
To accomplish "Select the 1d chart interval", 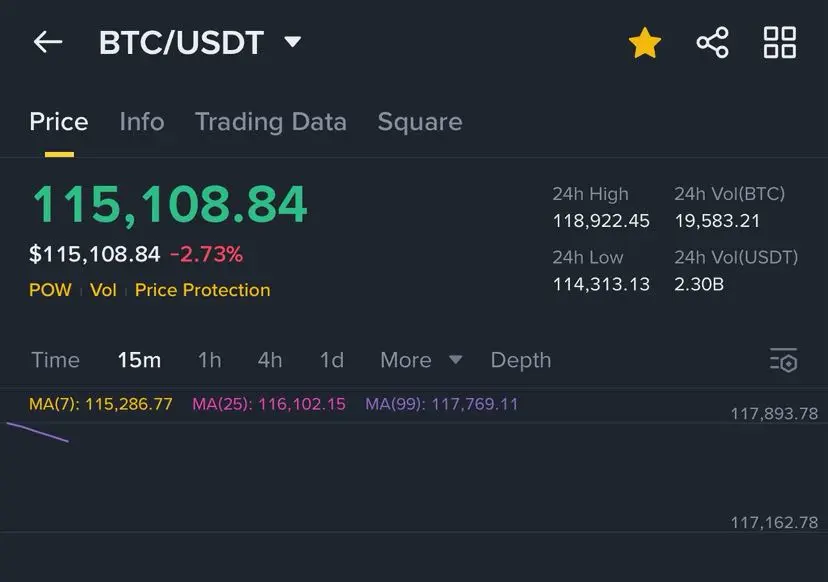I will click(332, 360).
